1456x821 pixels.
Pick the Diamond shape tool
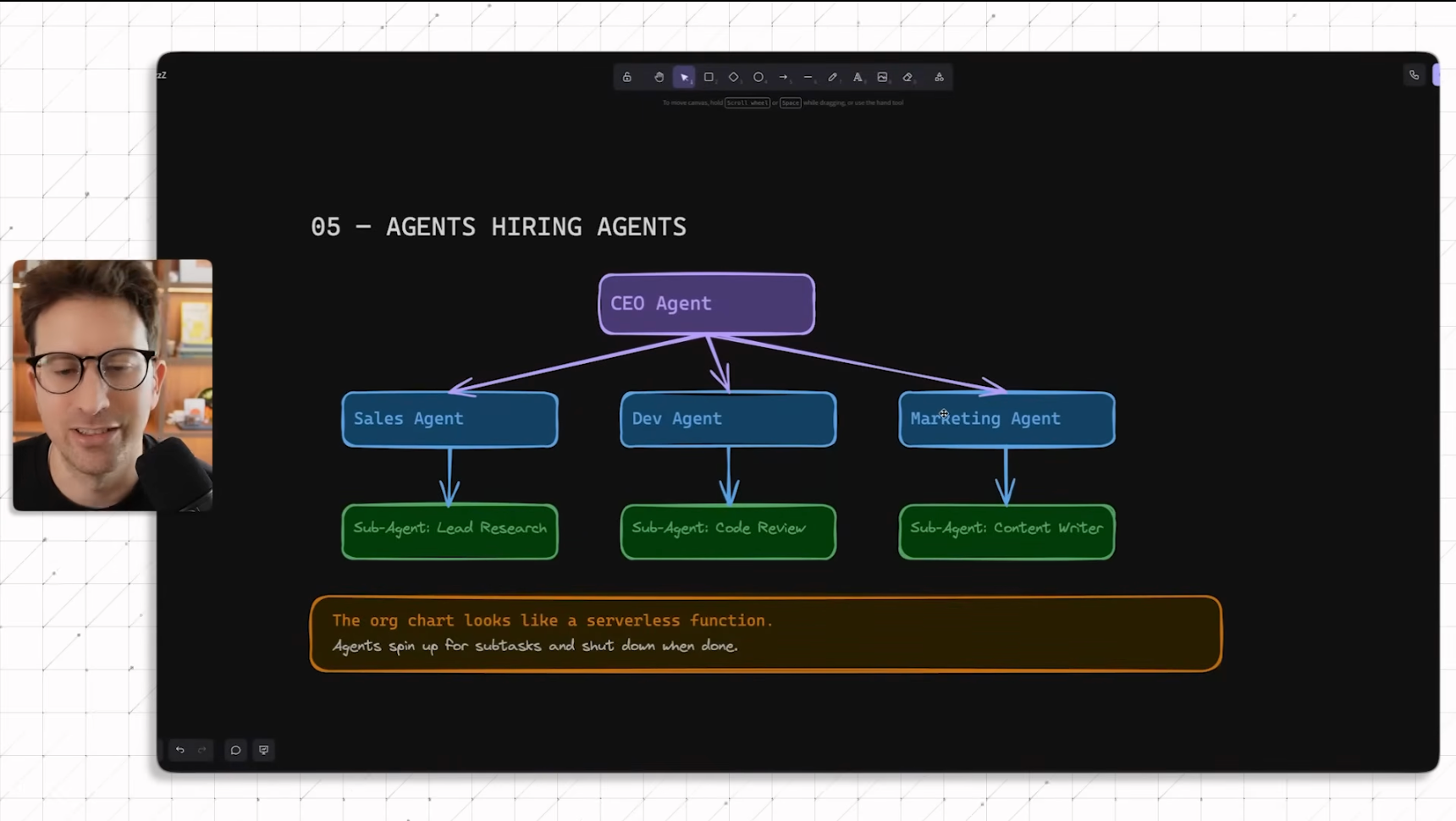[734, 77]
